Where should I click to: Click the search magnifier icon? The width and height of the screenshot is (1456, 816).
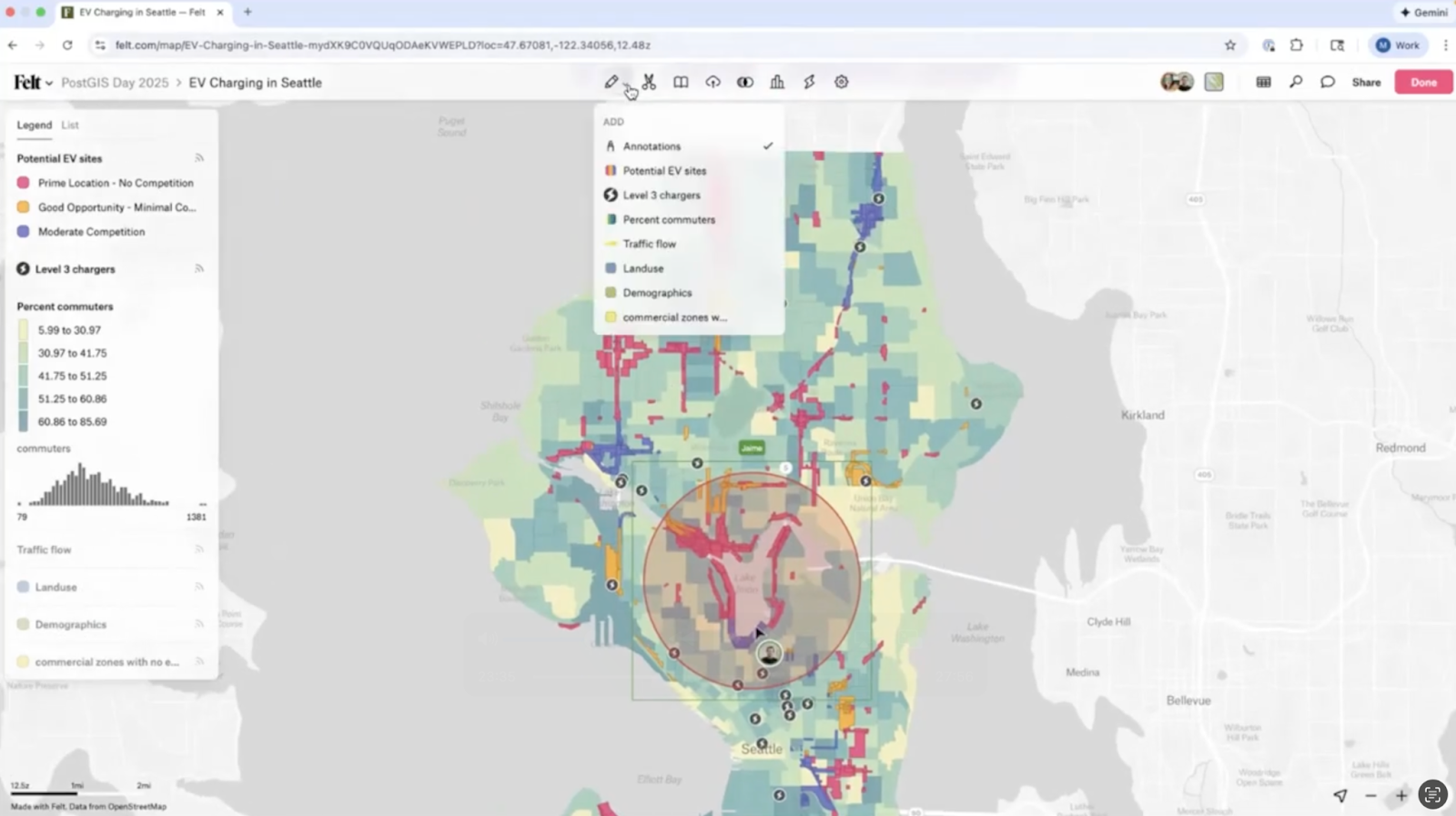click(1296, 82)
